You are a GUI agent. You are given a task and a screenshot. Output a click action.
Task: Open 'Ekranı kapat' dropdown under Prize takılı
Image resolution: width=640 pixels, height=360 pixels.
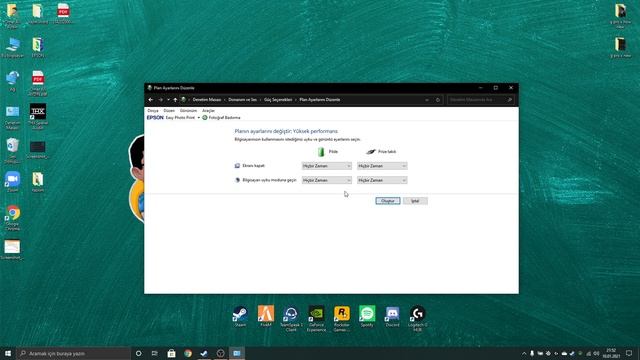382,166
